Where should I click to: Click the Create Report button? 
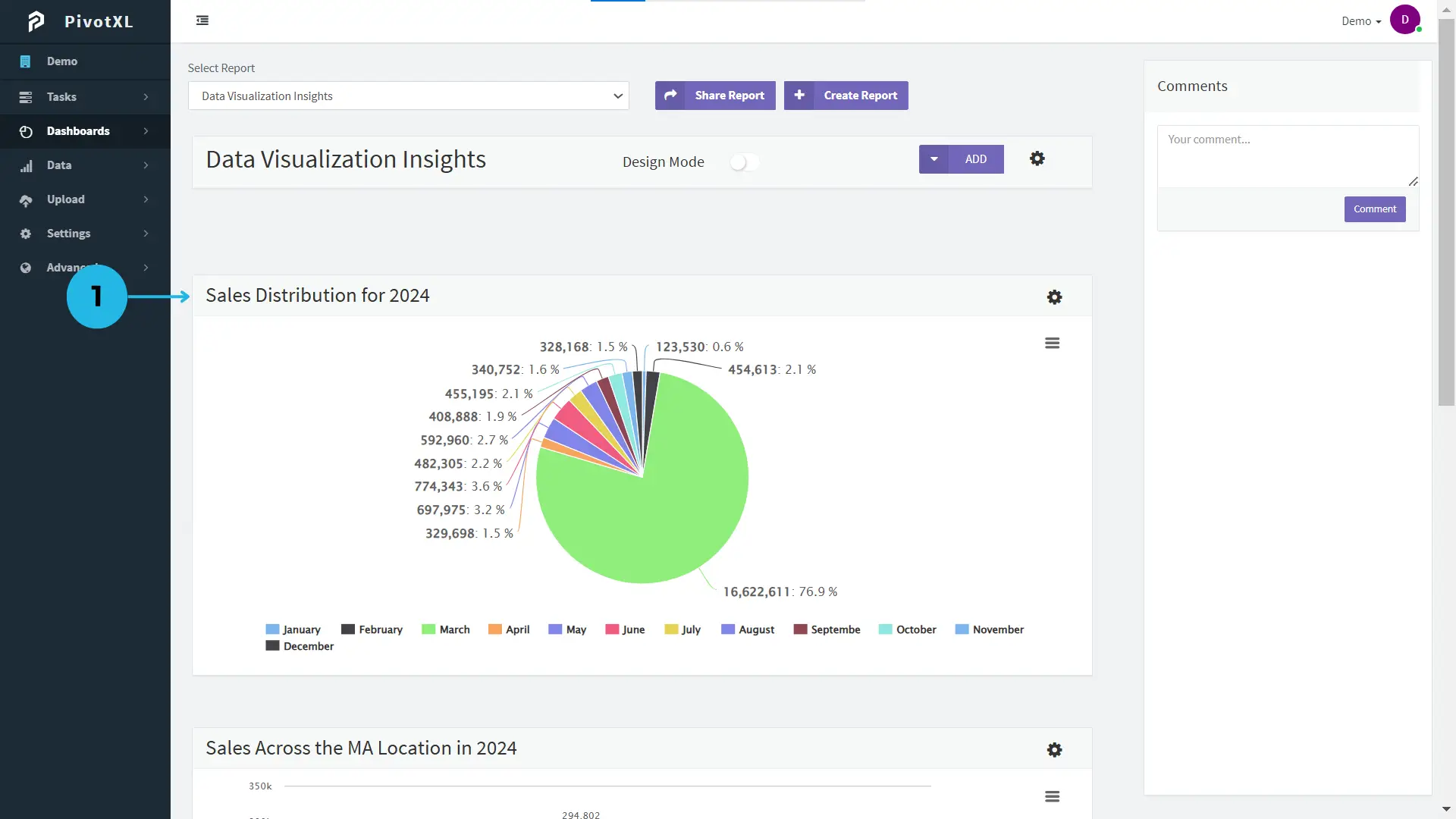coord(846,94)
